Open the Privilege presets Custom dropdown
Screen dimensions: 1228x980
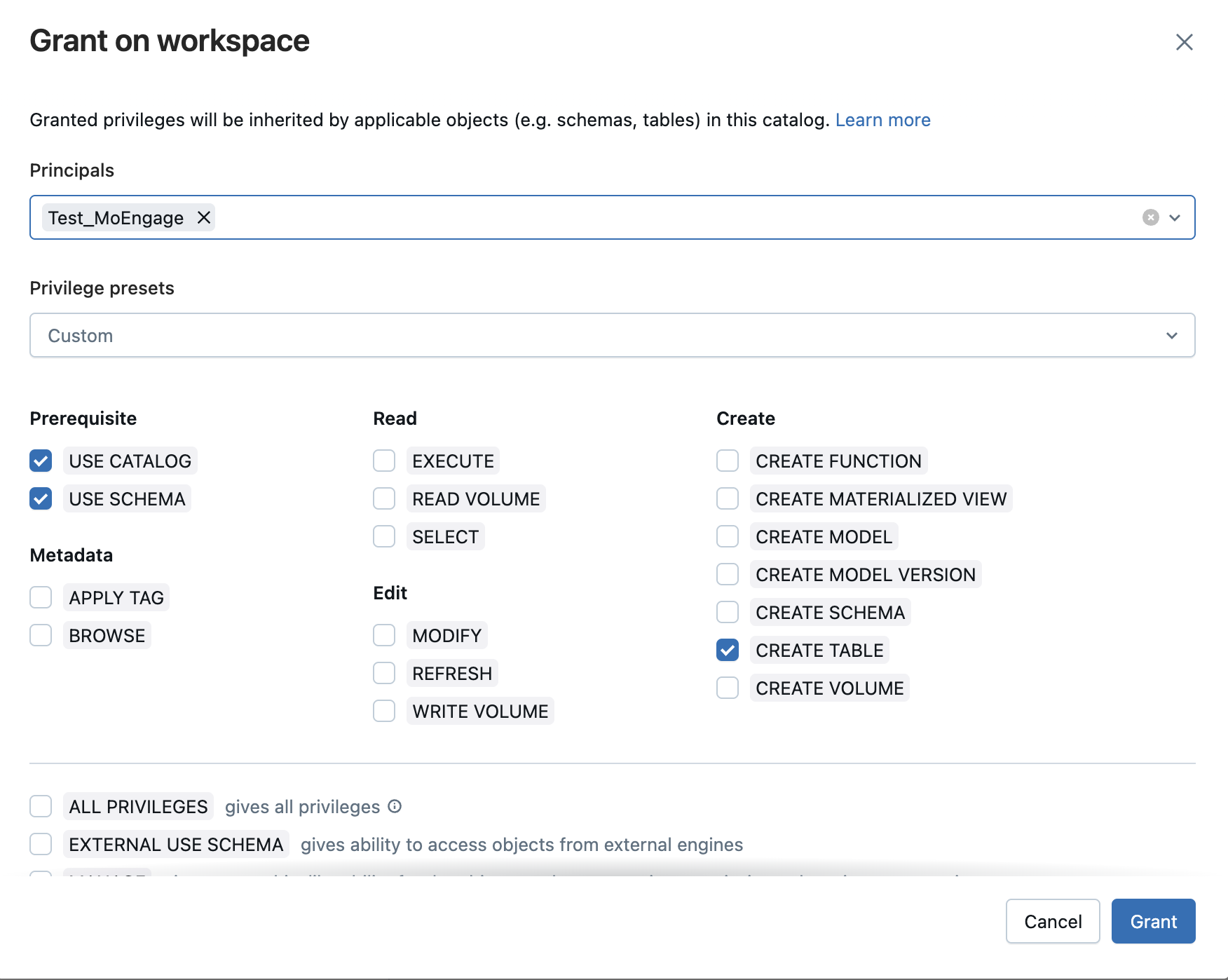pyautogui.click(x=612, y=335)
